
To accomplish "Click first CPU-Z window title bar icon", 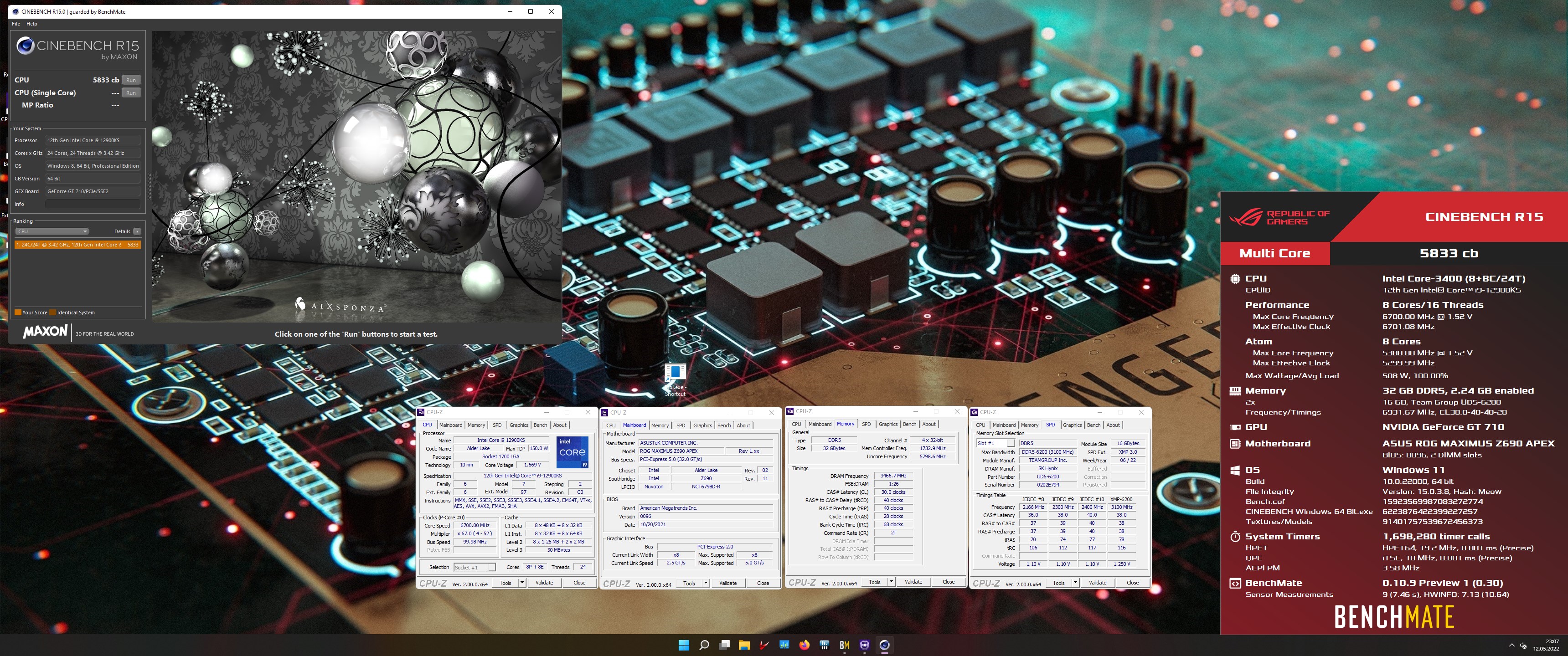I will coord(421,412).
